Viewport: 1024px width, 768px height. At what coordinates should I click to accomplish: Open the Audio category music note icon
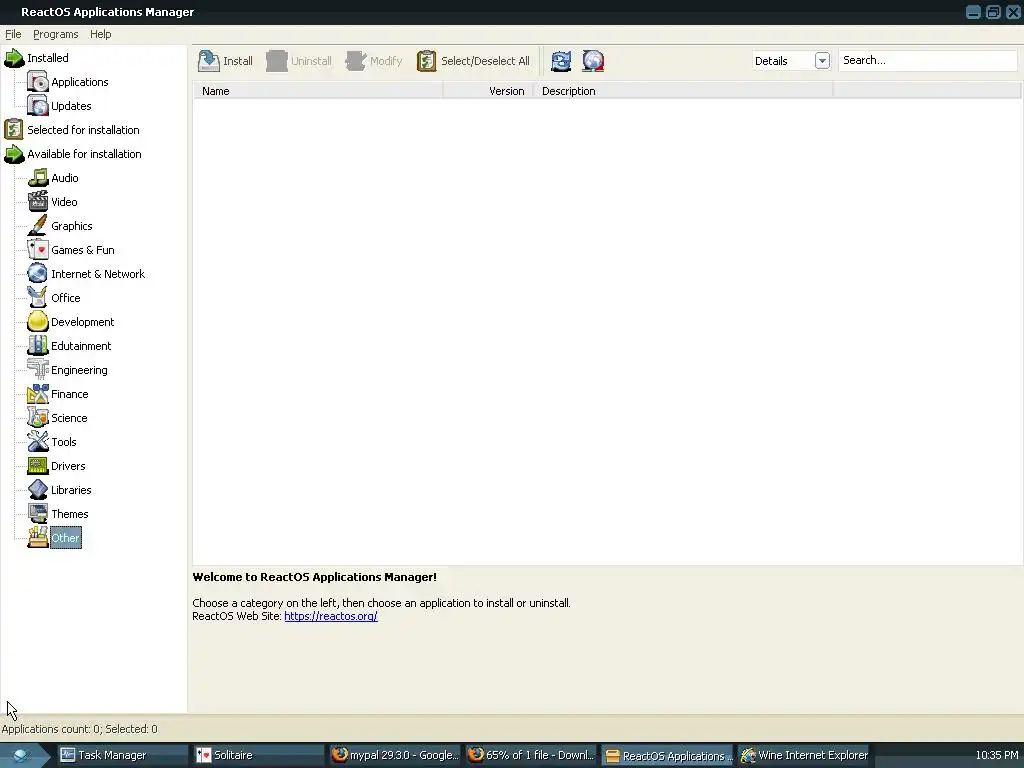(x=38, y=178)
